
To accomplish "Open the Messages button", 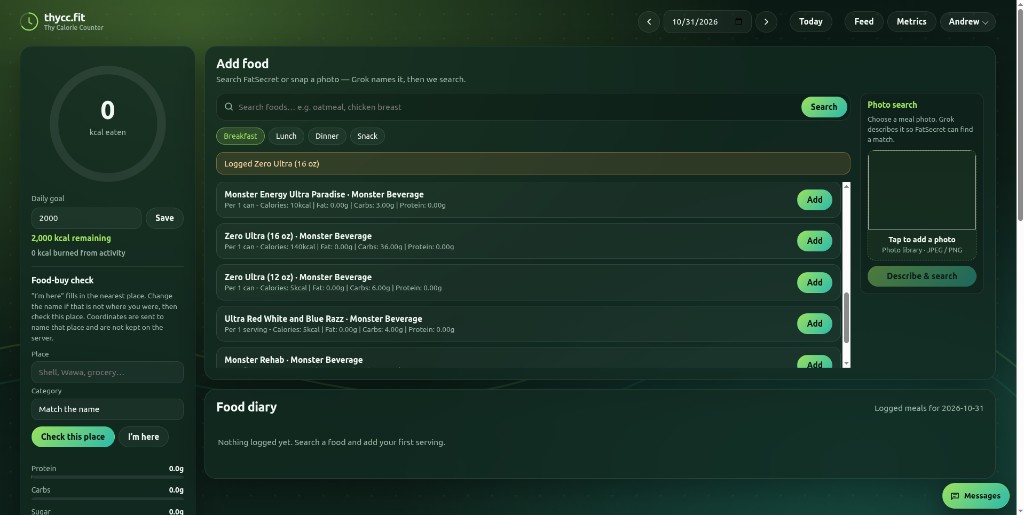I will 976,496.
